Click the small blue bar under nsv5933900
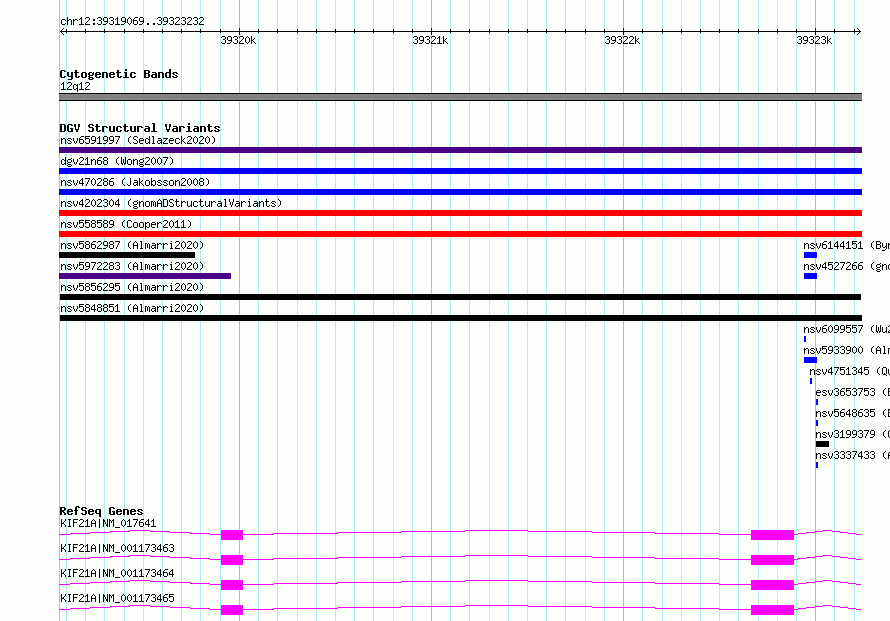The height and width of the screenshot is (621, 890). tap(811, 360)
